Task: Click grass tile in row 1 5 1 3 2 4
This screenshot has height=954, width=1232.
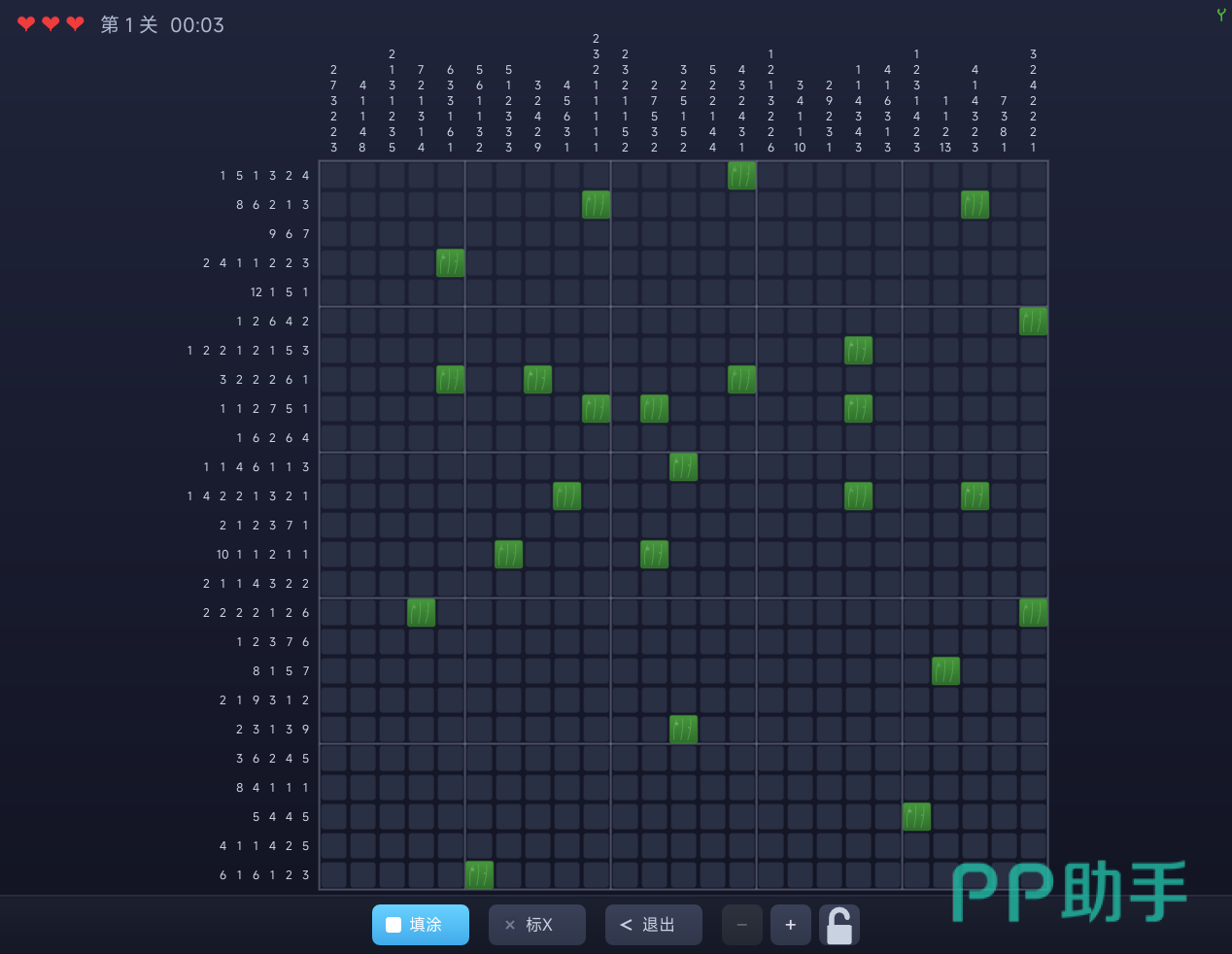Action: (741, 176)
